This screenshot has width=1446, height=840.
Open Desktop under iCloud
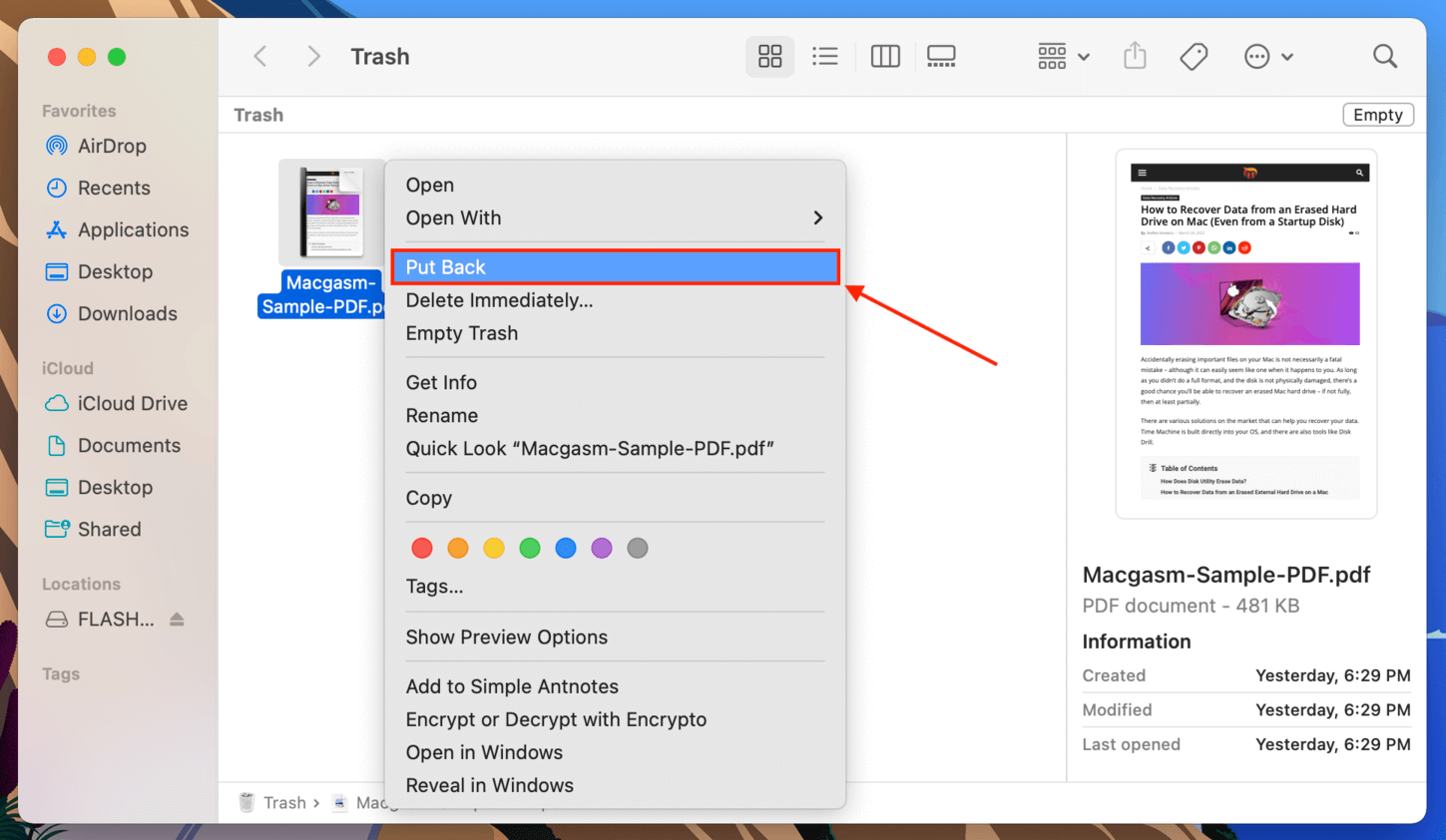[100, 487]
